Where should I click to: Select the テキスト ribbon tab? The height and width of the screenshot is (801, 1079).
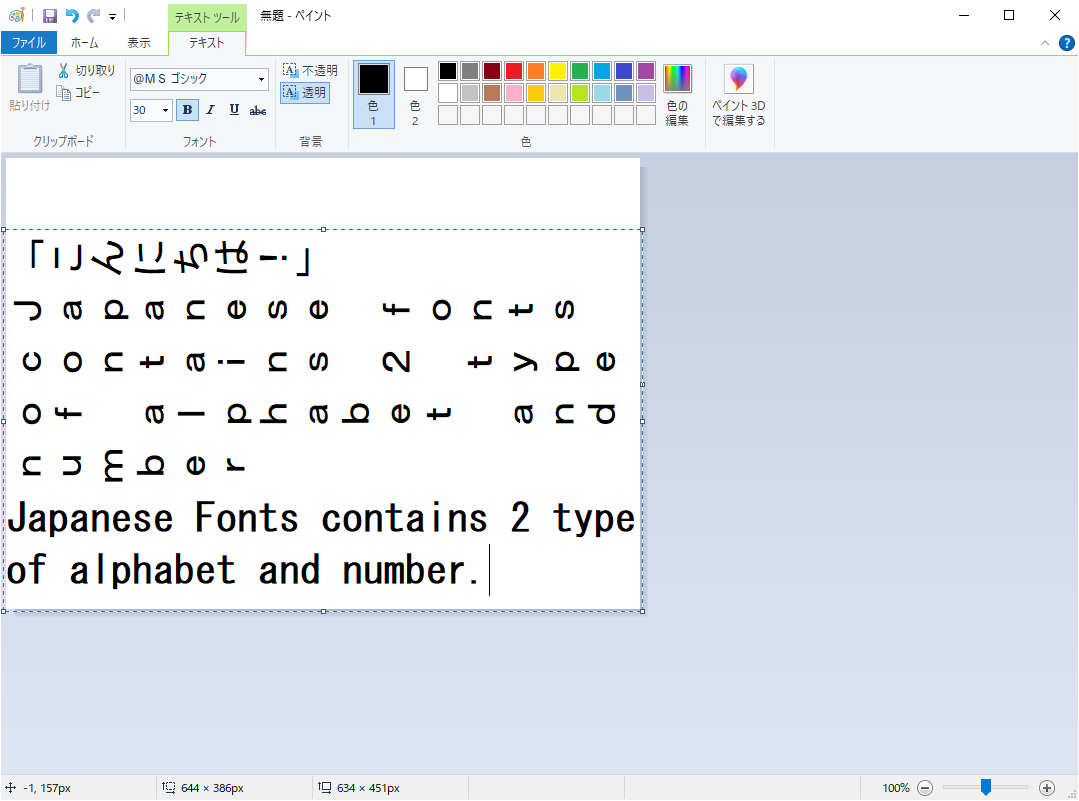click(x=206, y=43)
